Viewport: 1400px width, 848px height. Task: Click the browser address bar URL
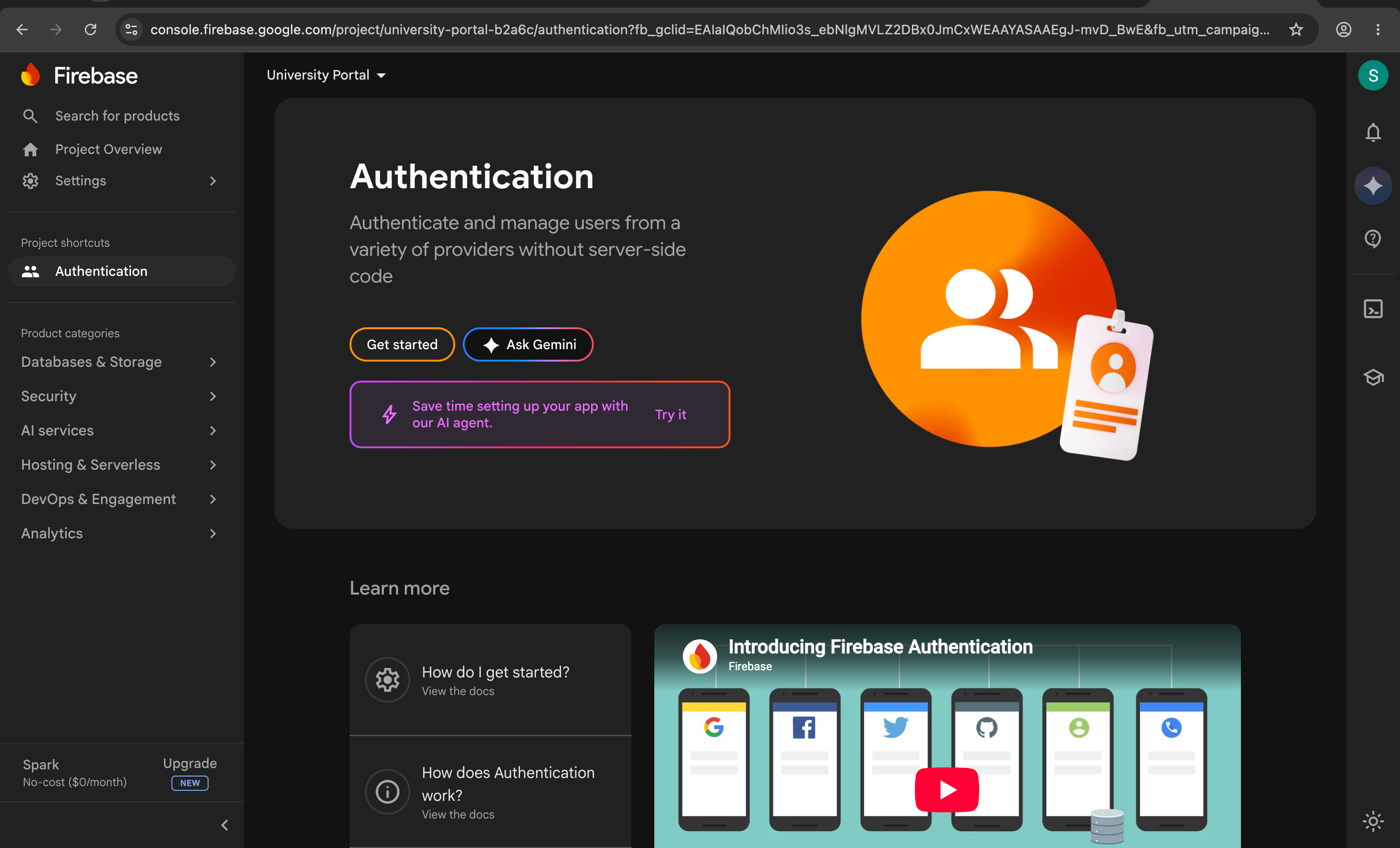pyautogui.click(x=710, y=30)
